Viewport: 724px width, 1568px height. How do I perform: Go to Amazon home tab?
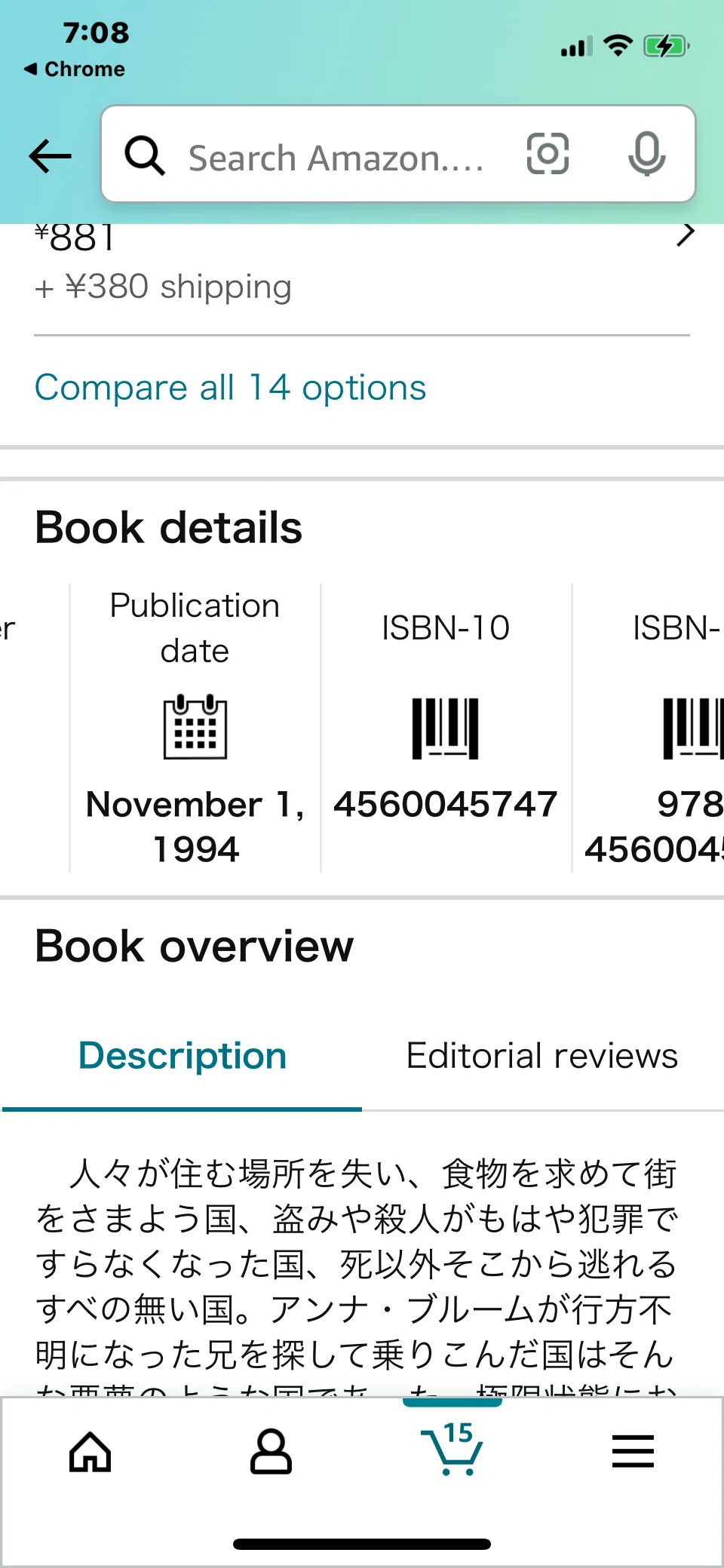pos(90,1451)
